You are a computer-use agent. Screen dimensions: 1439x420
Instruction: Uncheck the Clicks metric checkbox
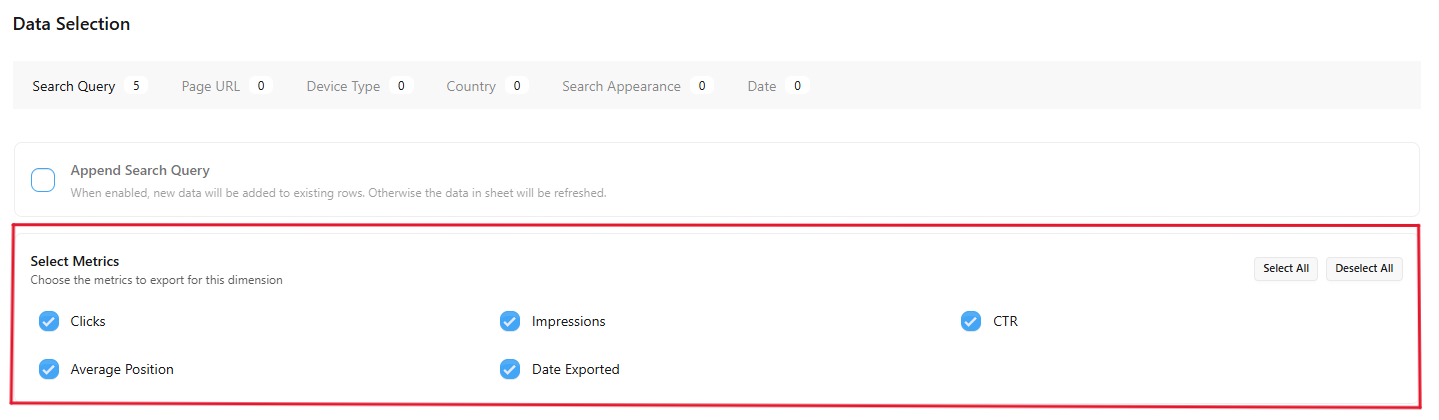(x=49, y=321)
